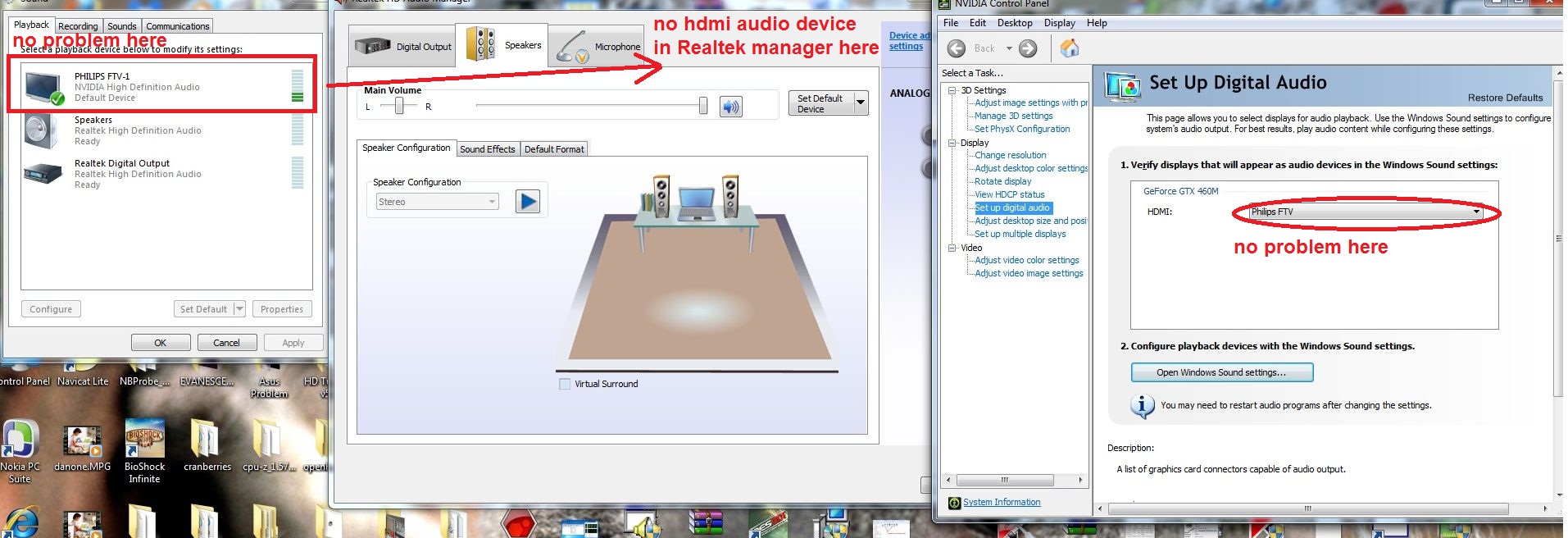This screenshot has width=1568, height=538.
Task: Open the Set Default Device dropdown arrow
Action: pyautogui.click(x=861, y=103)
